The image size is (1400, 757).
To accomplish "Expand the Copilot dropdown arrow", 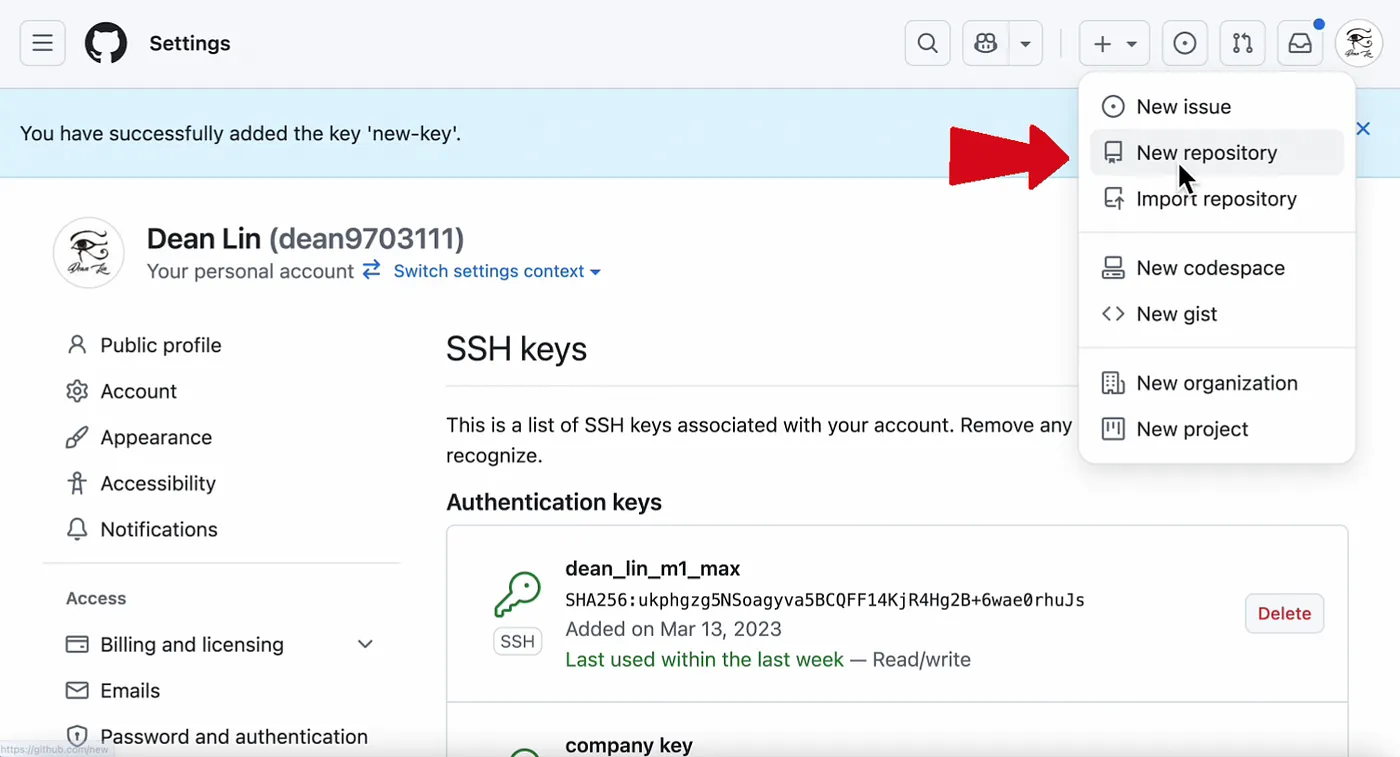I will click(1026, 43).
